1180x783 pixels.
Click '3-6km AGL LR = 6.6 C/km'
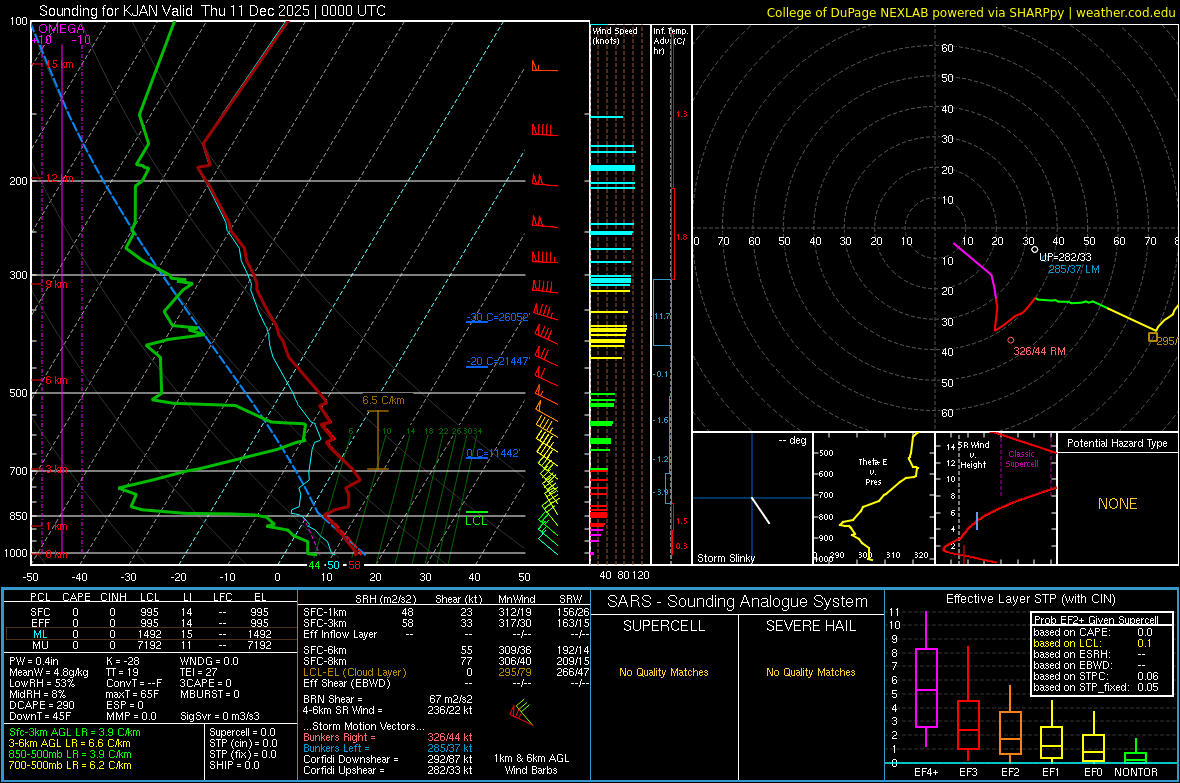click(x=69, y=743)
